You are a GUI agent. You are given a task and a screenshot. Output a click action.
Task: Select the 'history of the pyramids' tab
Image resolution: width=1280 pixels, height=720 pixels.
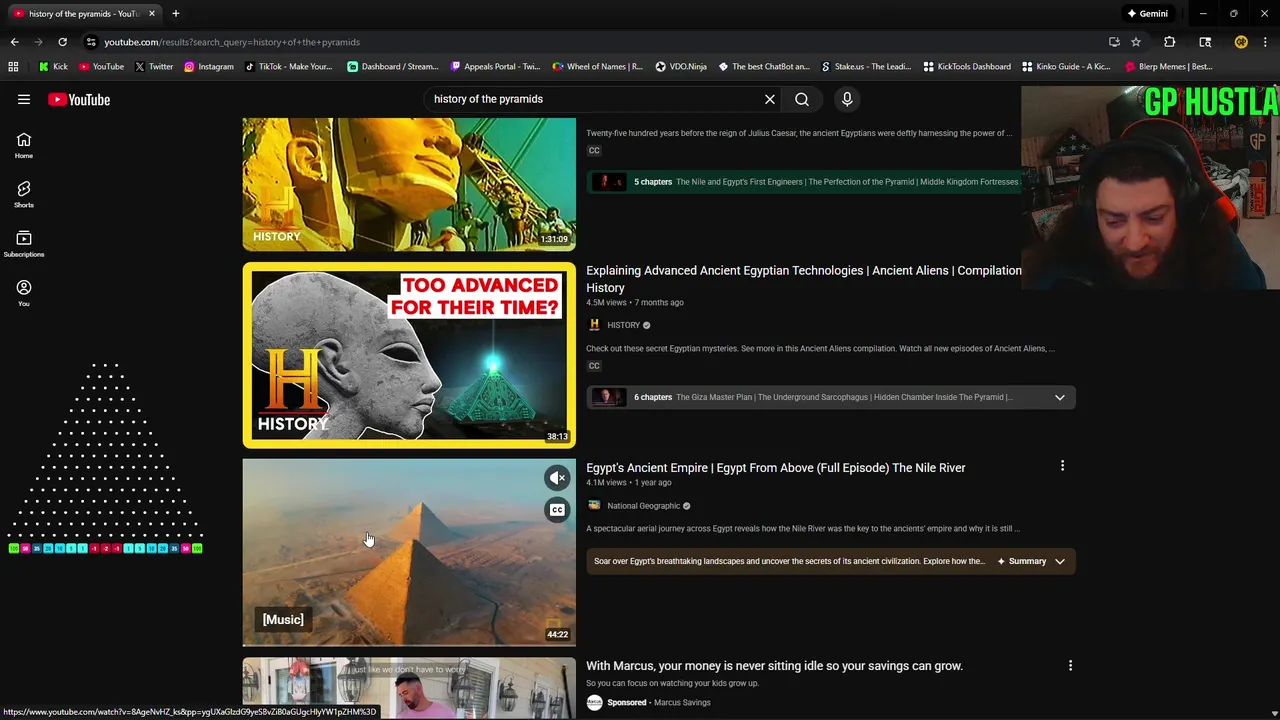[x=82, y=14]
